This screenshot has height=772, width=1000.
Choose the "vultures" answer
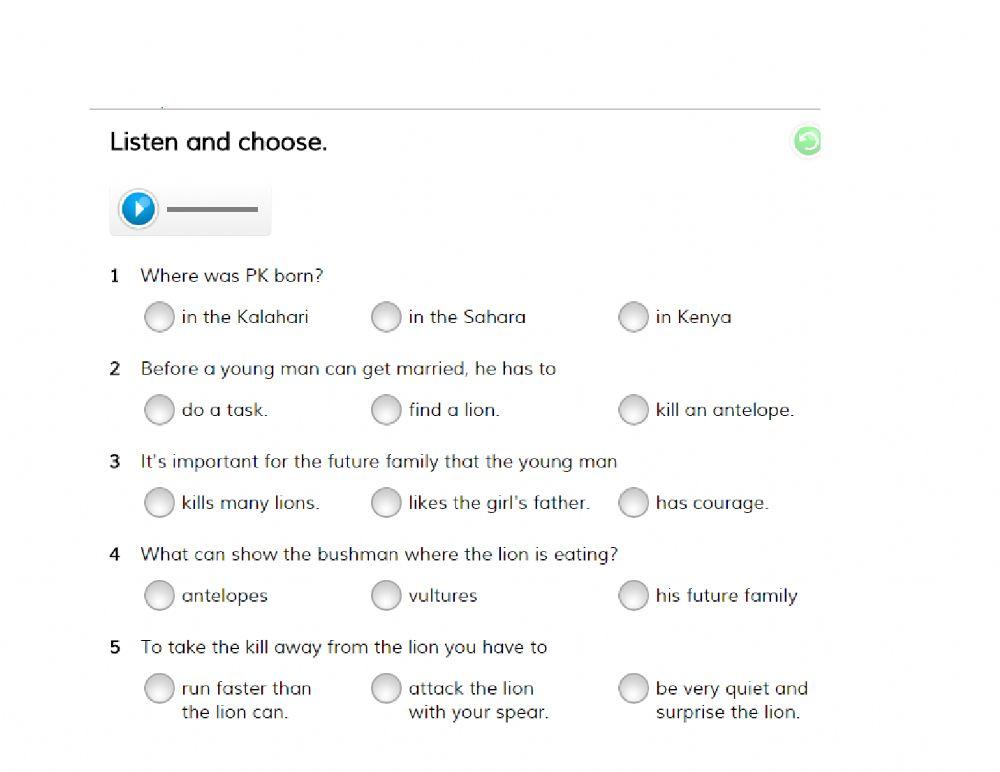pos(386,596)
